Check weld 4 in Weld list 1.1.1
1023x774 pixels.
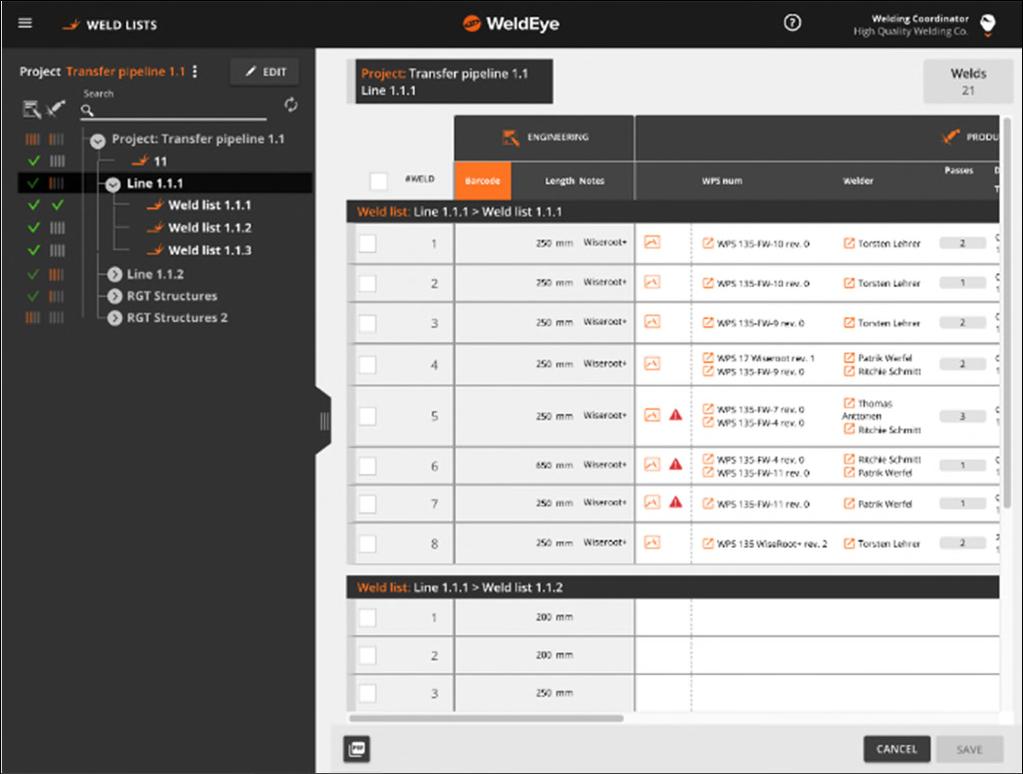(367, 364)
